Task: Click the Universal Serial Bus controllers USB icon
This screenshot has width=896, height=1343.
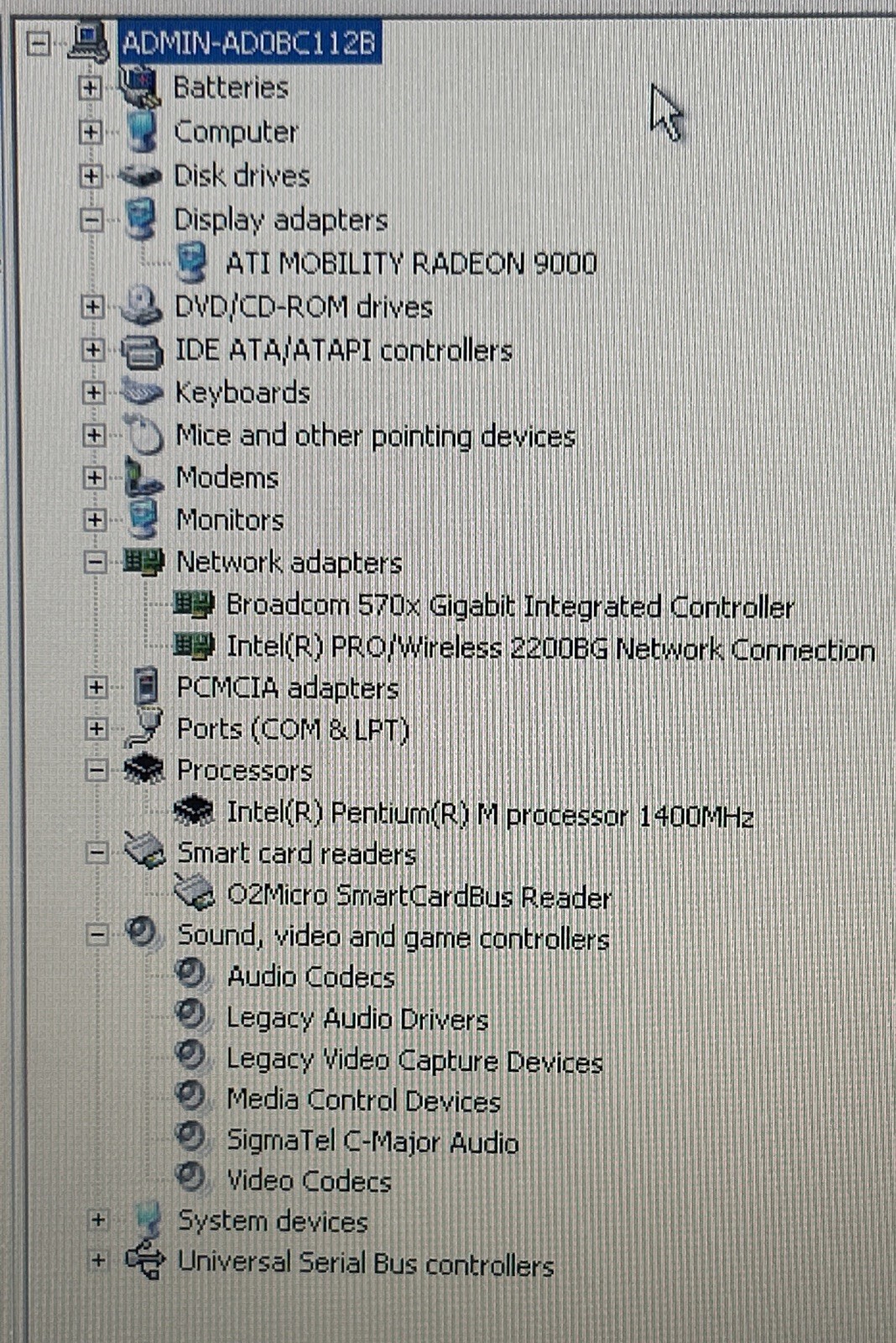Action: pos(144,1261)
